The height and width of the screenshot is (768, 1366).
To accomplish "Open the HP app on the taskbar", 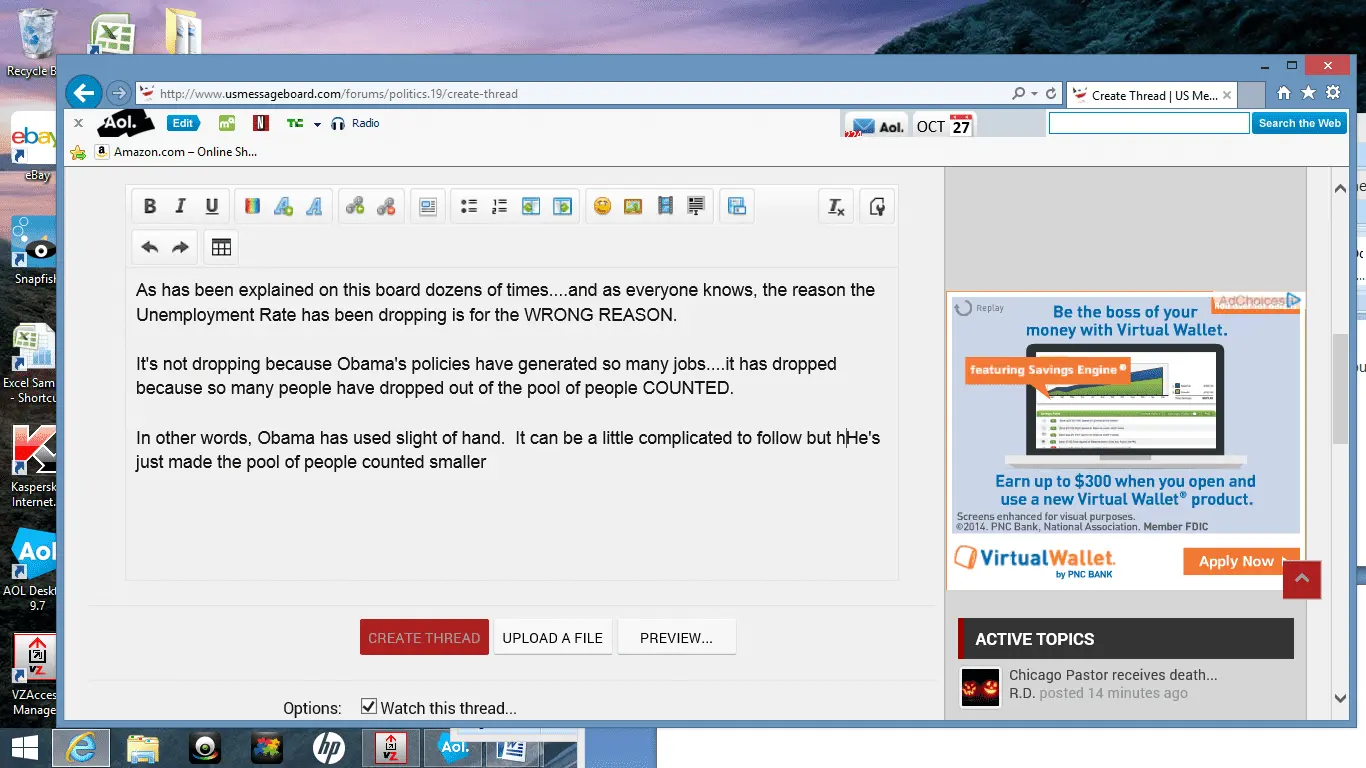I will [329, 747].
